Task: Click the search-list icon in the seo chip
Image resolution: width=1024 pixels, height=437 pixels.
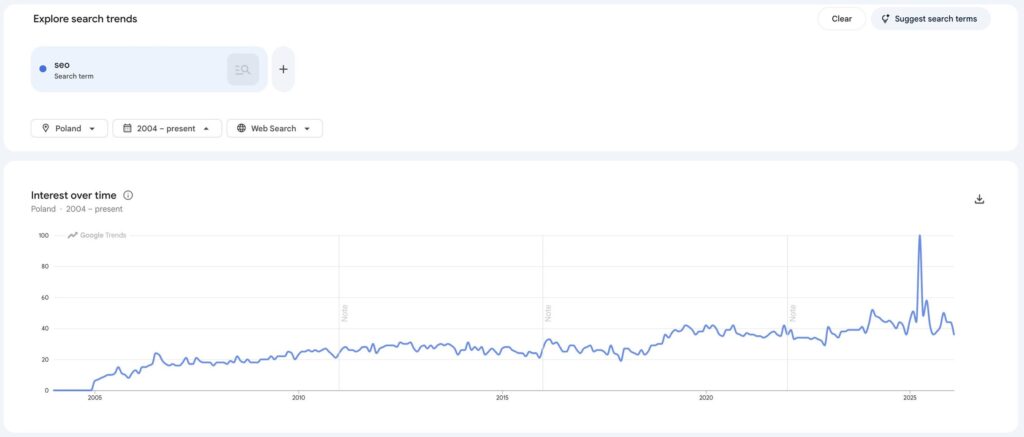Action: point(242,69)
